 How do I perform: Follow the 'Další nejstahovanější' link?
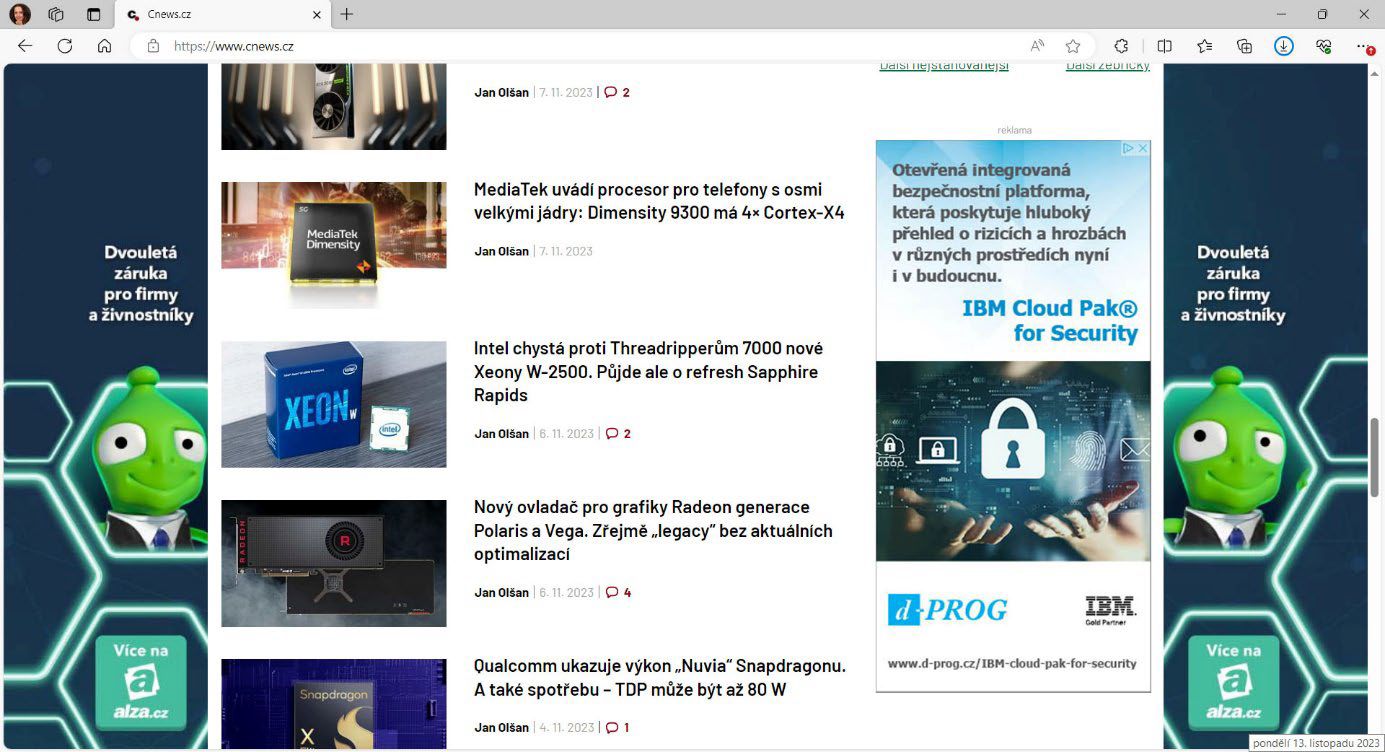[944, 67]
